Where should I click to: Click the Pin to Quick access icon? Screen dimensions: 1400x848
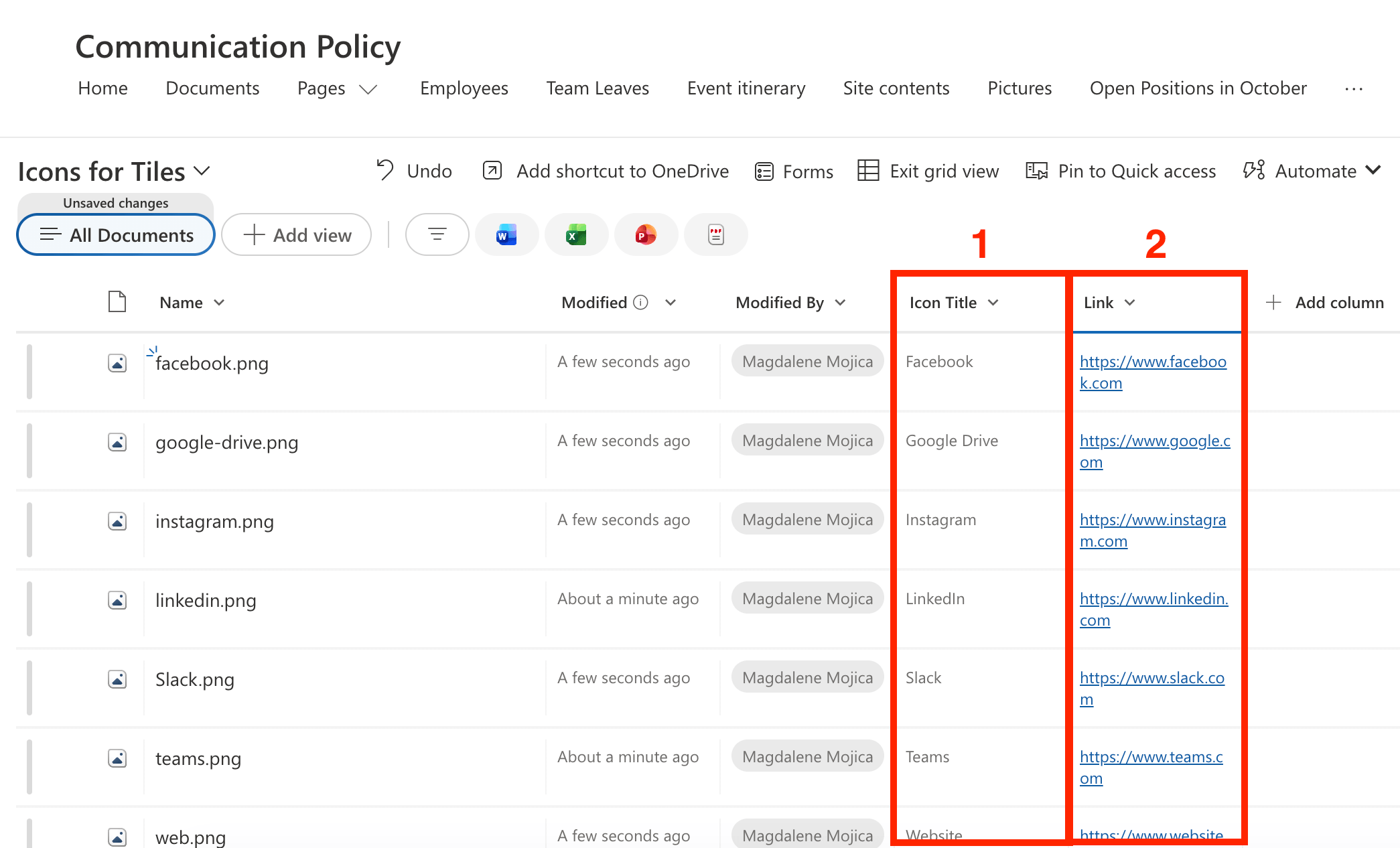pyautogui.click(x=1036, y=171)
